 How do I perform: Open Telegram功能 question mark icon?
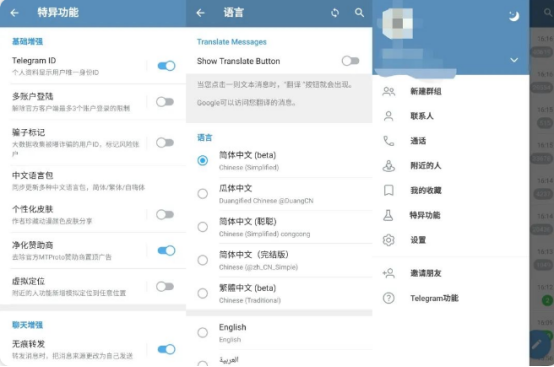tap(389, 298)
